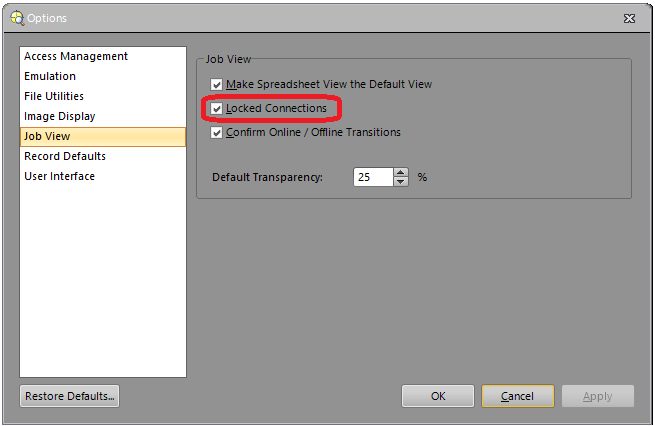655x426 pixels.
Task: Click the Options dialog title icon
Action: pos(16,18)
